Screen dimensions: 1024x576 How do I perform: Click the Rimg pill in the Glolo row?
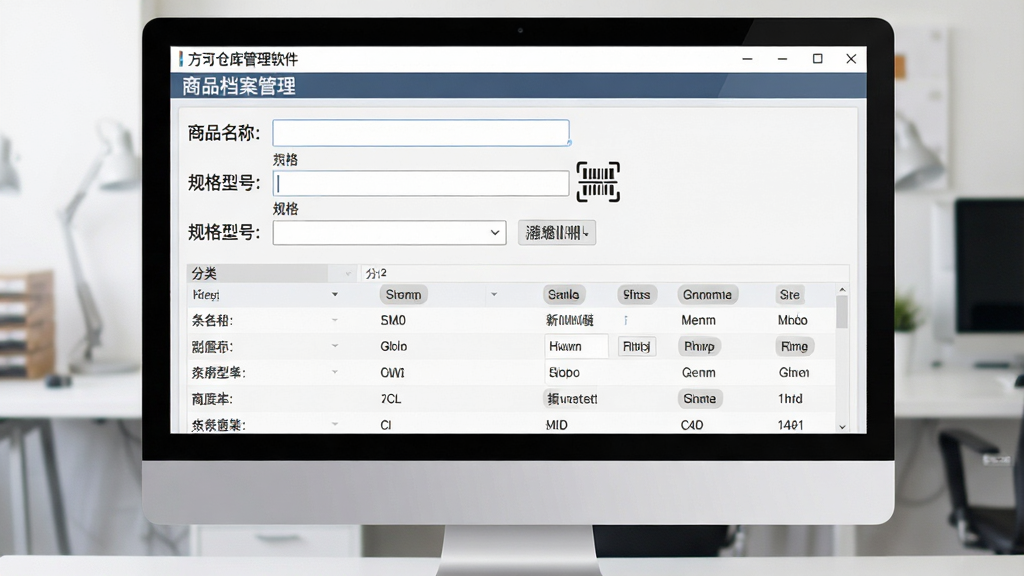coord(795,346)
